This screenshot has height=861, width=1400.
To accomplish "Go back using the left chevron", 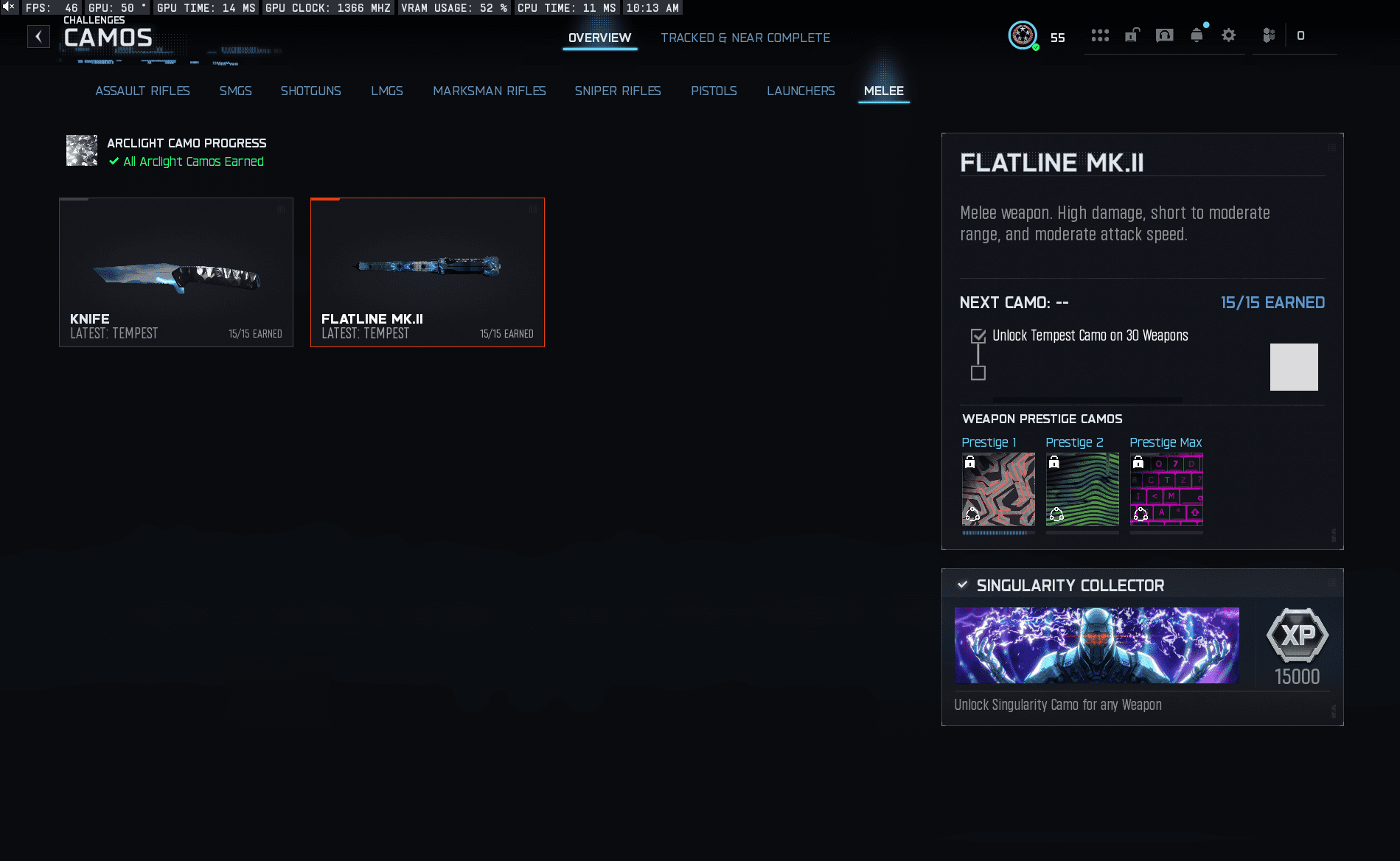I will pos(38,36).
